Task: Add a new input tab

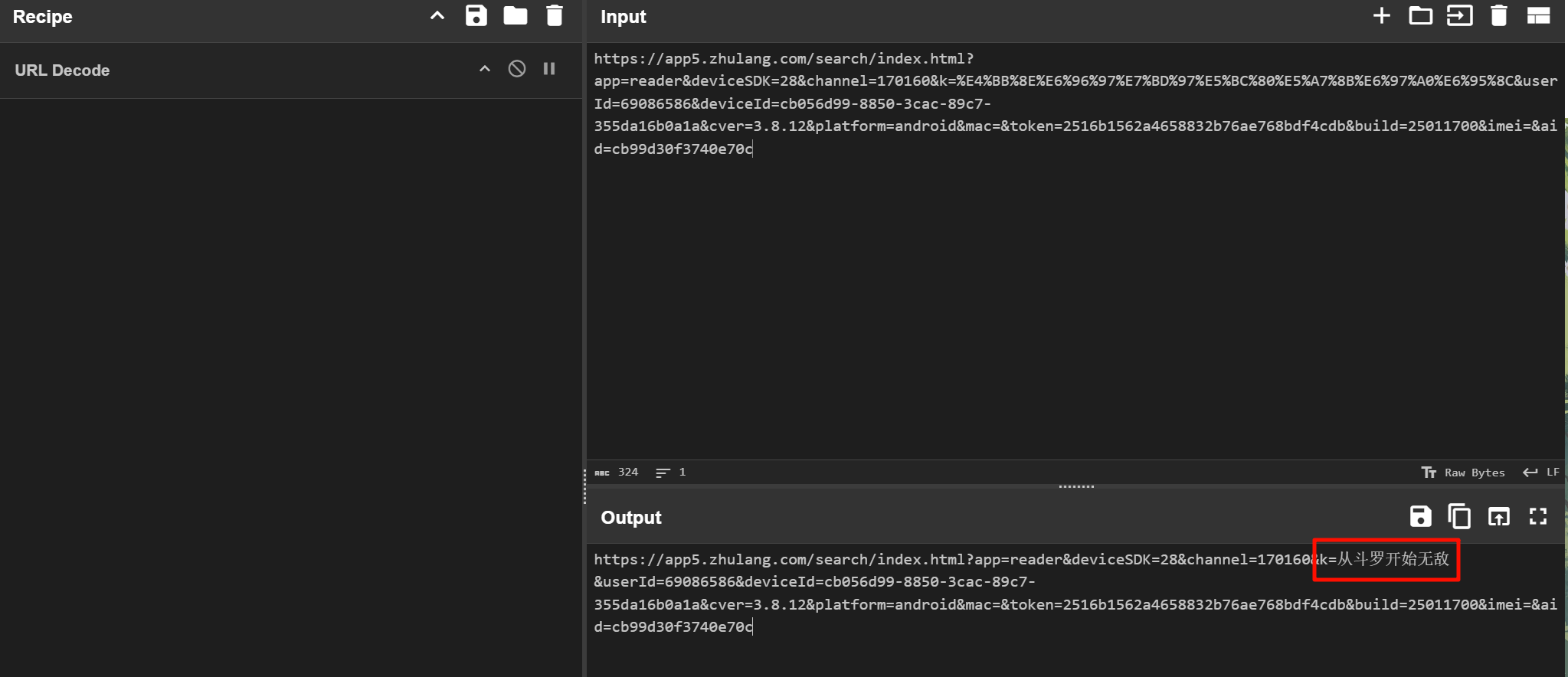Action: click(1381, 16)
